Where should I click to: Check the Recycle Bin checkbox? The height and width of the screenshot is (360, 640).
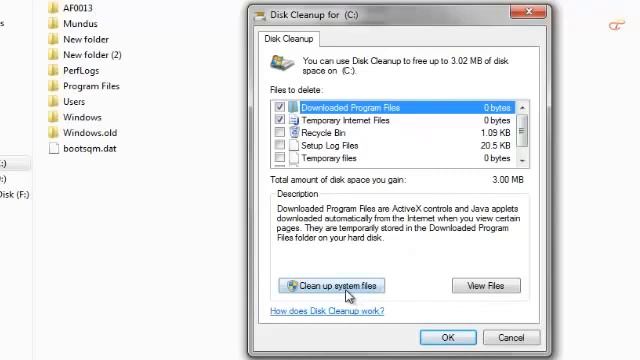click(x=280, y=132)
